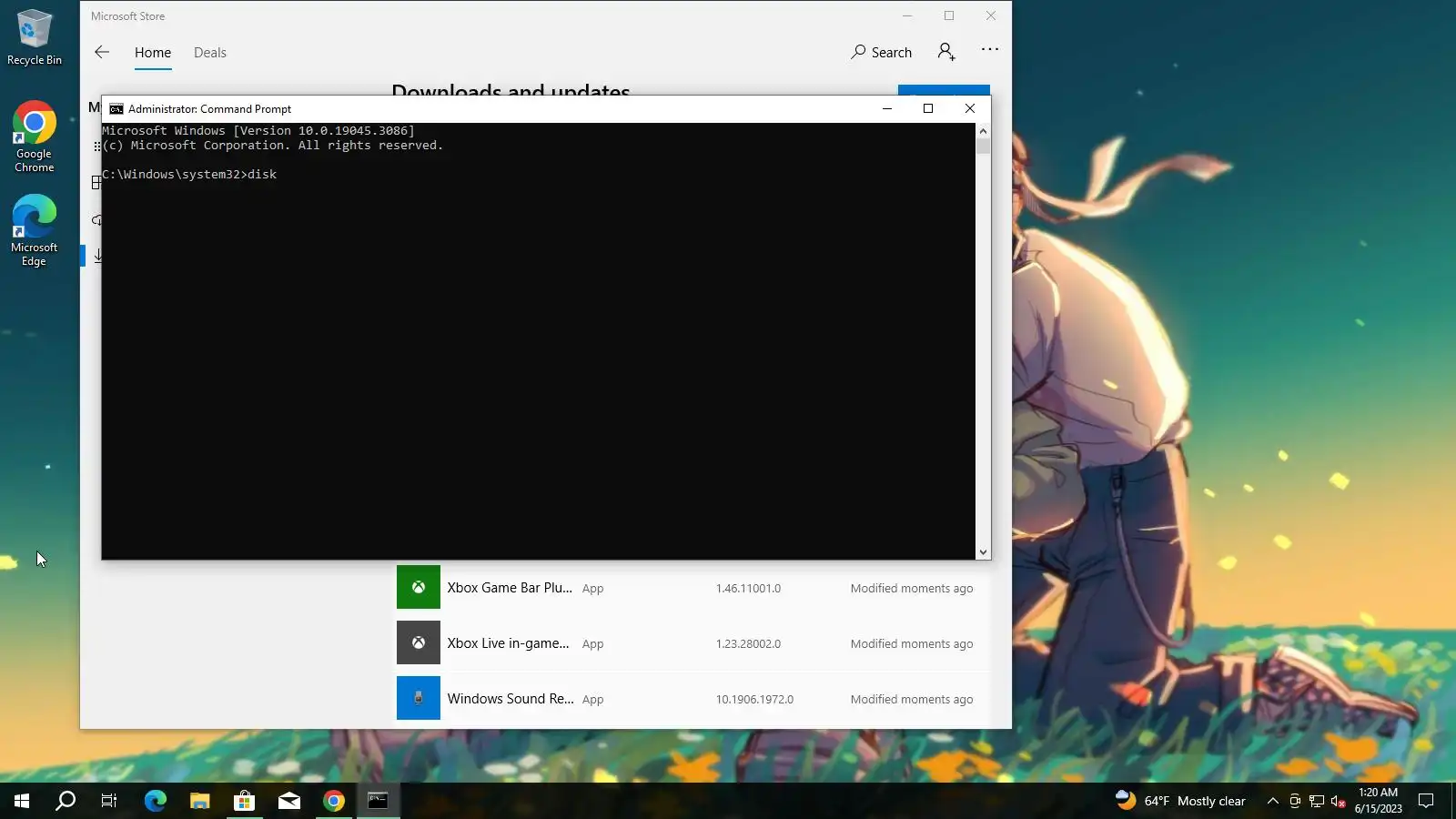The height and width of the screenshot is (819, 1456).
Task: Maximize the Microsoft Store window
Action: pyautogui.click(x=949, y=15)
